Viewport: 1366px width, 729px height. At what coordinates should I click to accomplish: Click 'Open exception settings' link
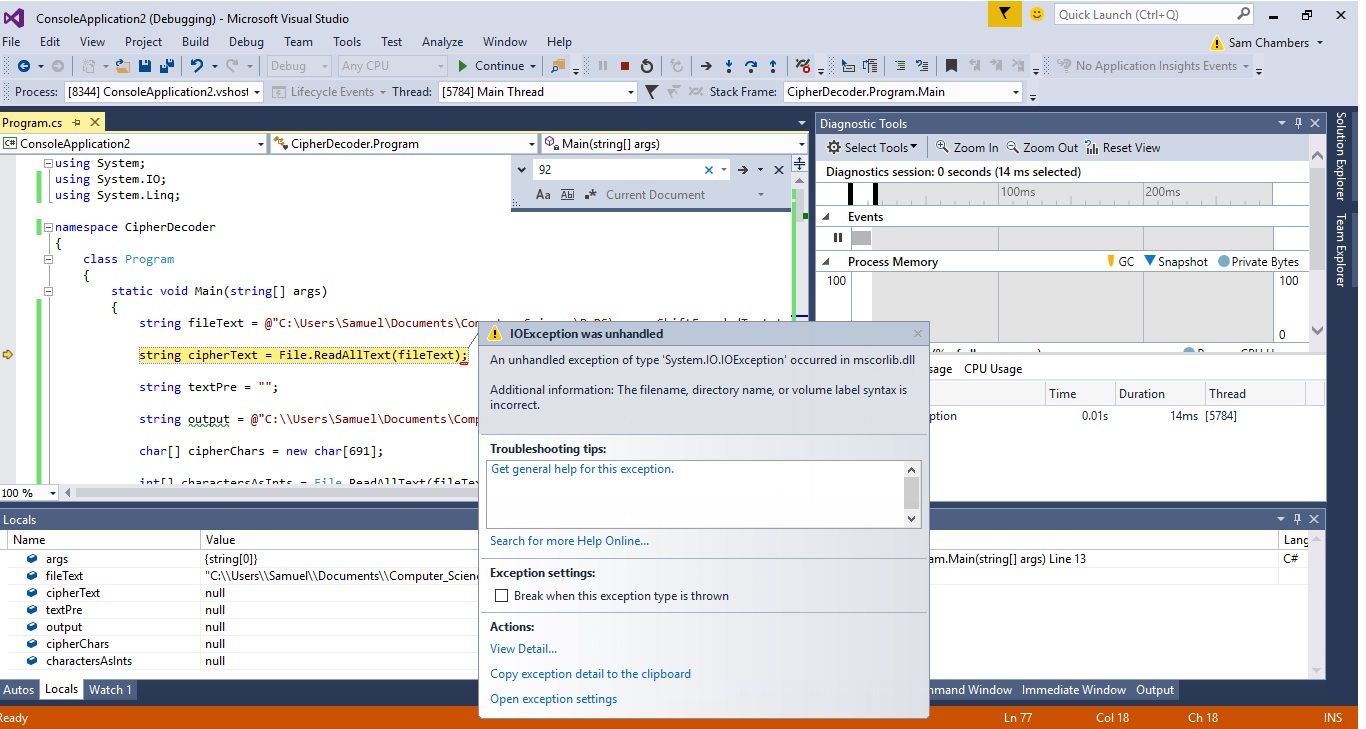tap(553, 699)
